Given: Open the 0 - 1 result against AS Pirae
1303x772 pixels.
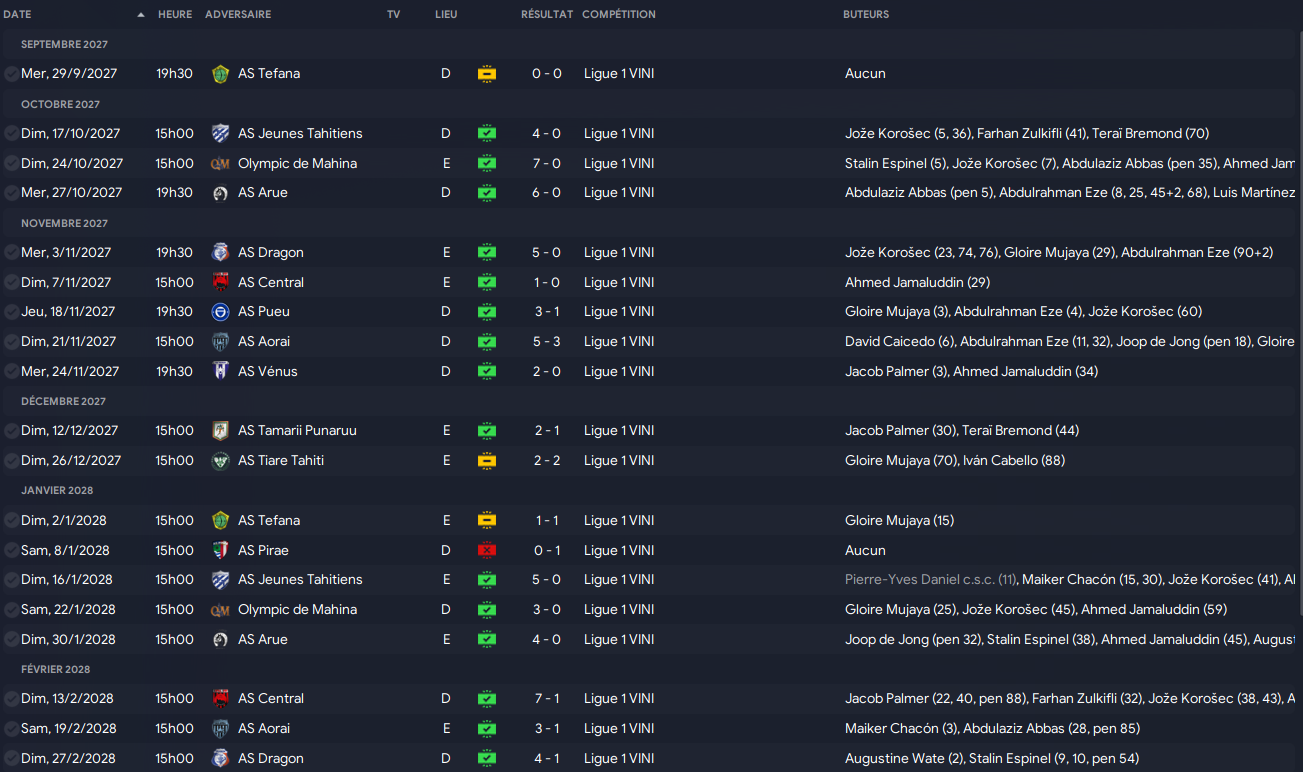Looking at the screenshot, I should pos(547,550).
